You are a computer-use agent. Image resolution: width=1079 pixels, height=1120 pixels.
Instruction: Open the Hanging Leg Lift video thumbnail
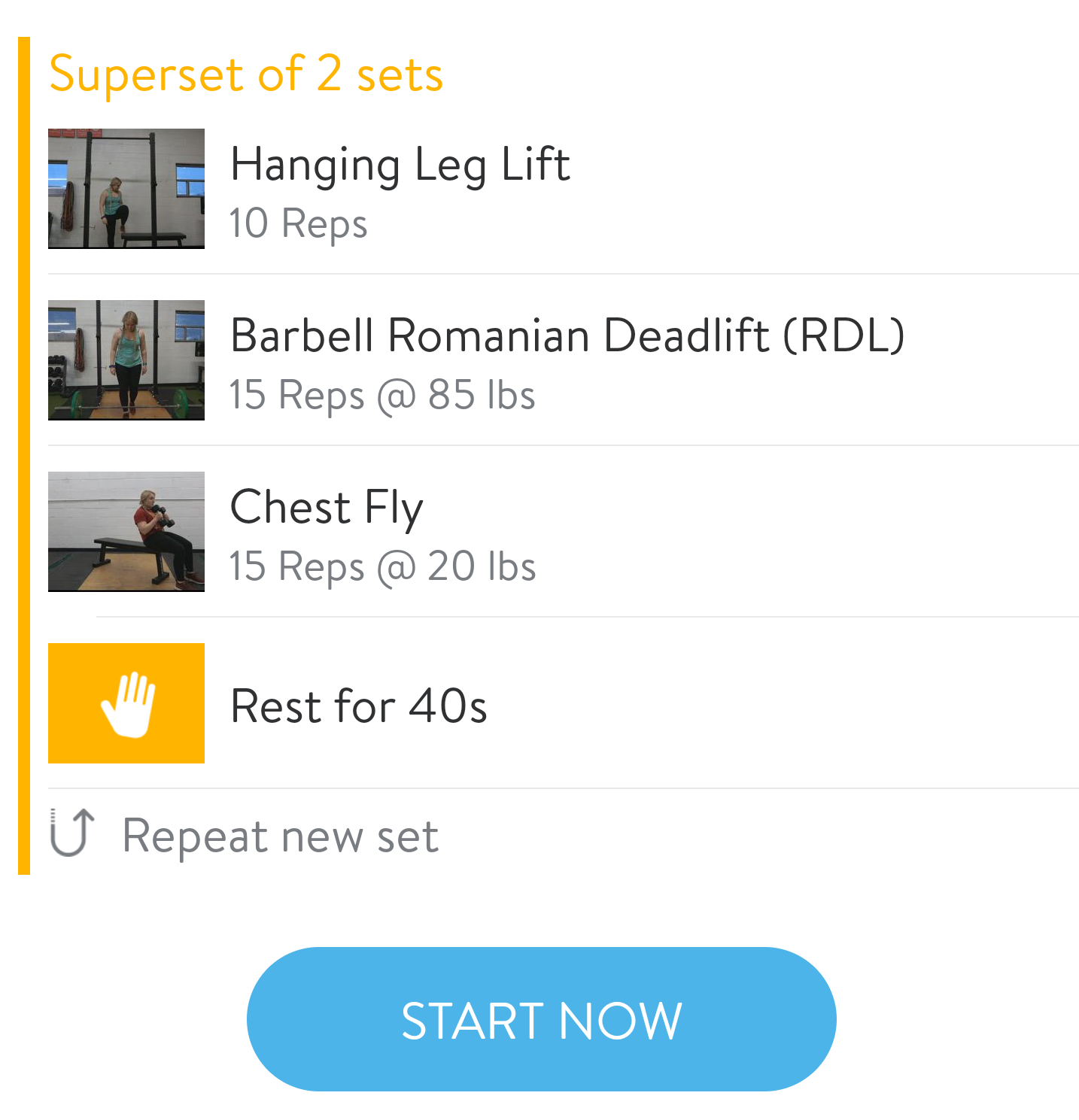[x=126, y=189]
